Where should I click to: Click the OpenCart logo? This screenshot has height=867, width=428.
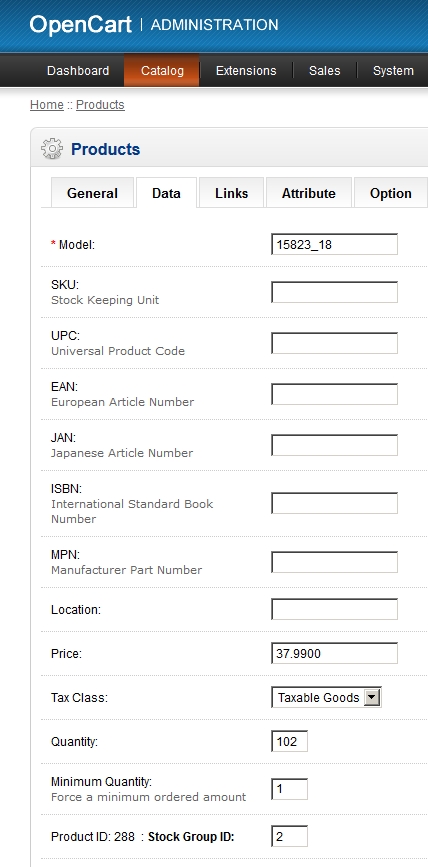click(80, 25)
